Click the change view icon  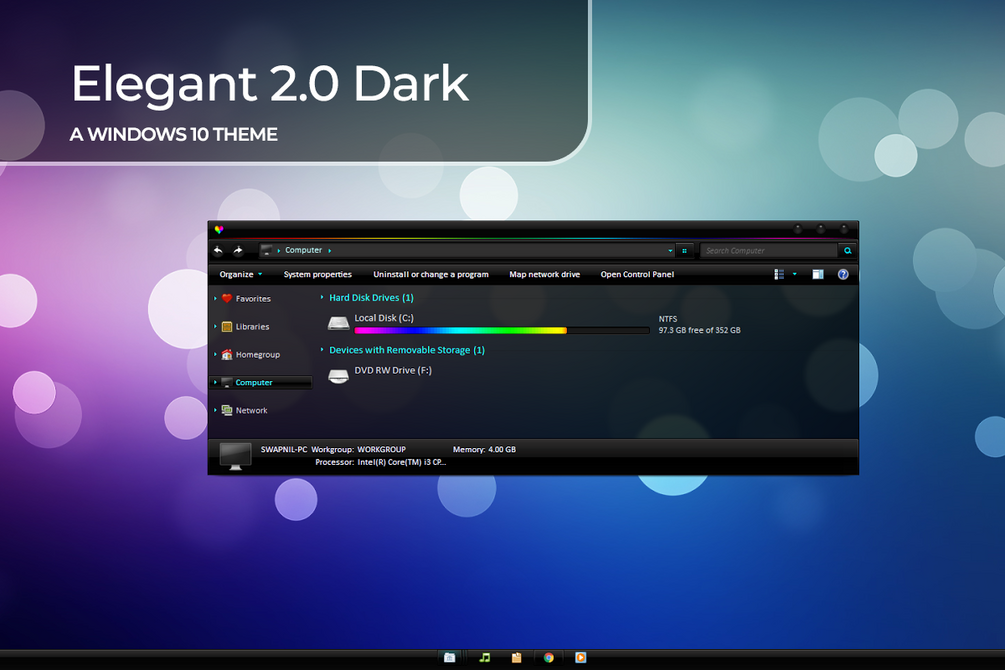tap(779, 274)
